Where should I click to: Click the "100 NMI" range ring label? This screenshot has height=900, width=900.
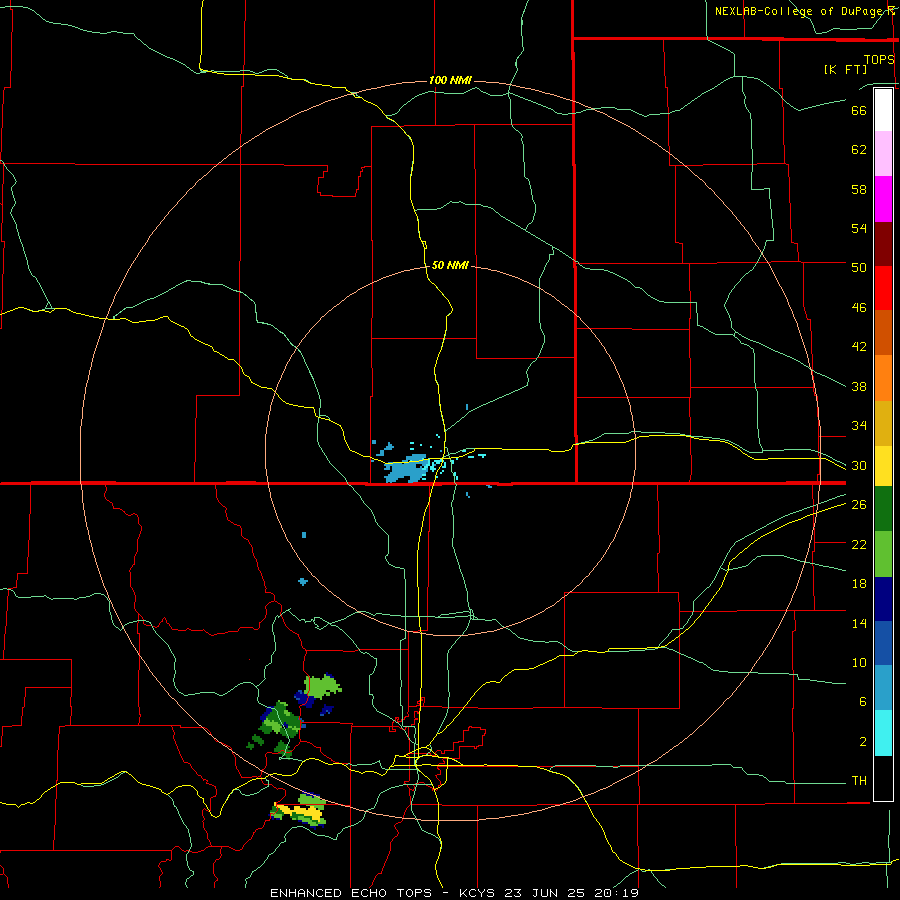[450, 80]
